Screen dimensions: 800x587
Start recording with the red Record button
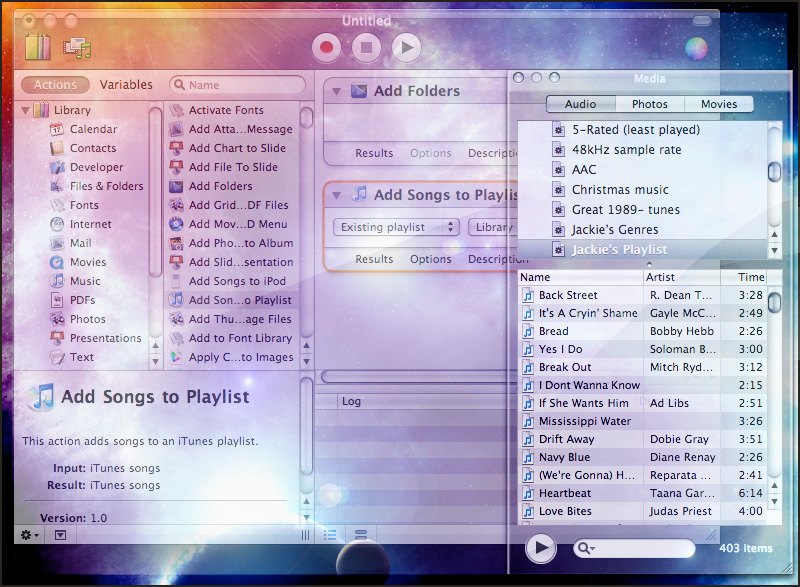tap(327, 47)
